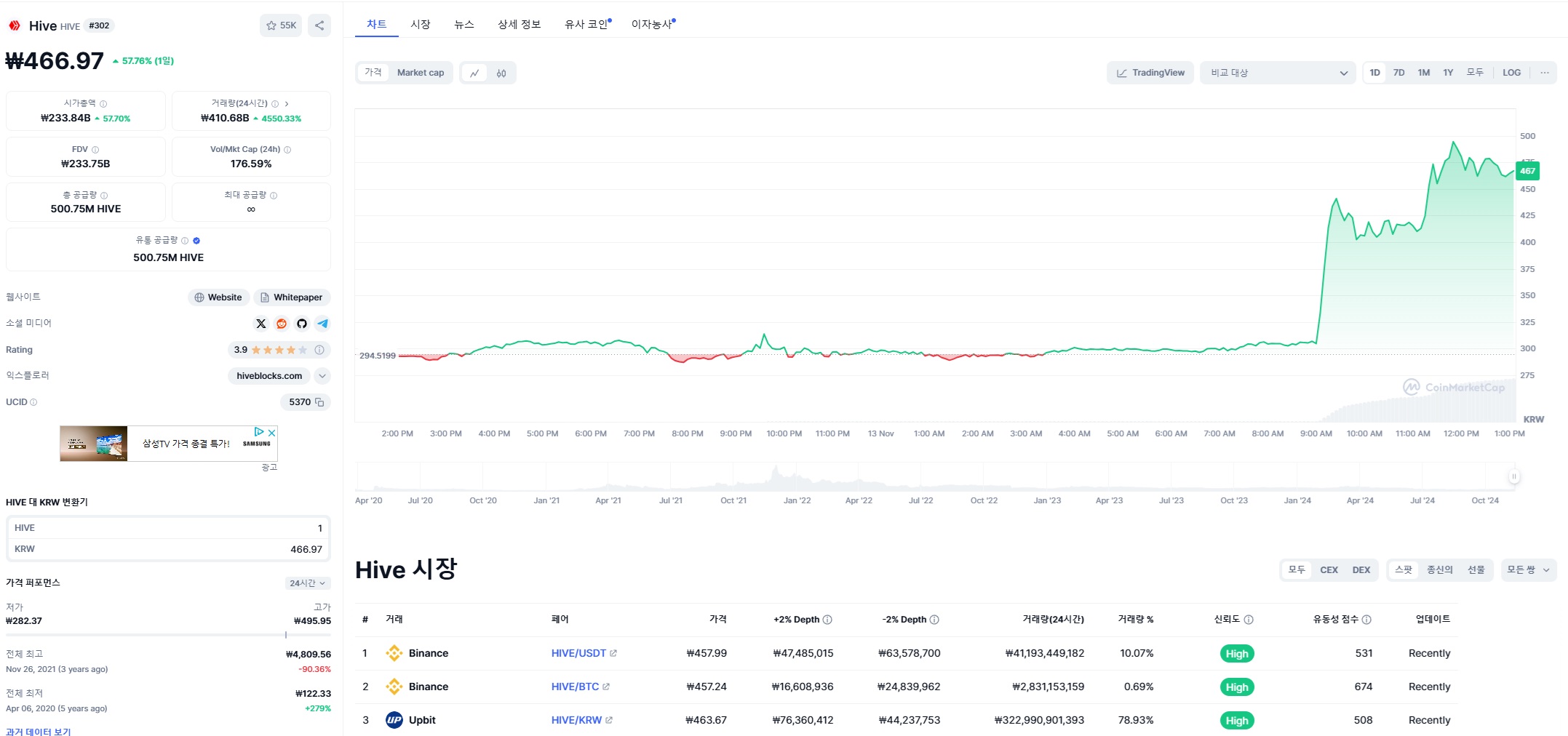Click the KRW amount converter field
The image size is (1568, 736).
pos(168,549)
